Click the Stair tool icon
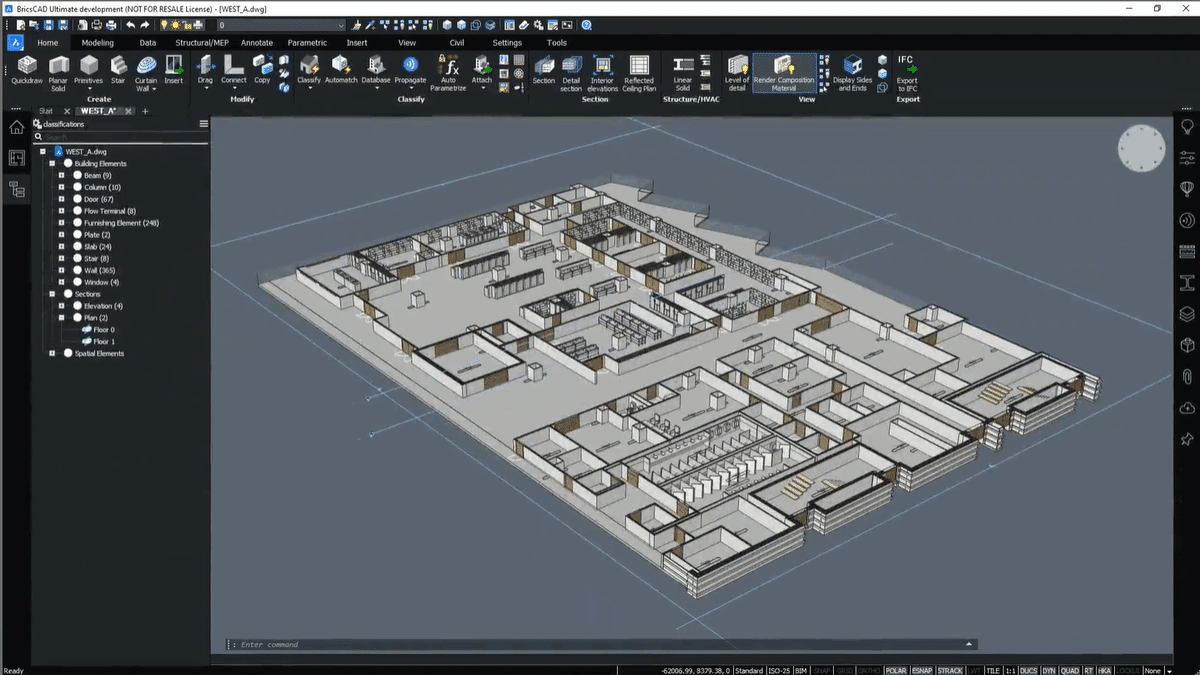 tap(118, 67)
